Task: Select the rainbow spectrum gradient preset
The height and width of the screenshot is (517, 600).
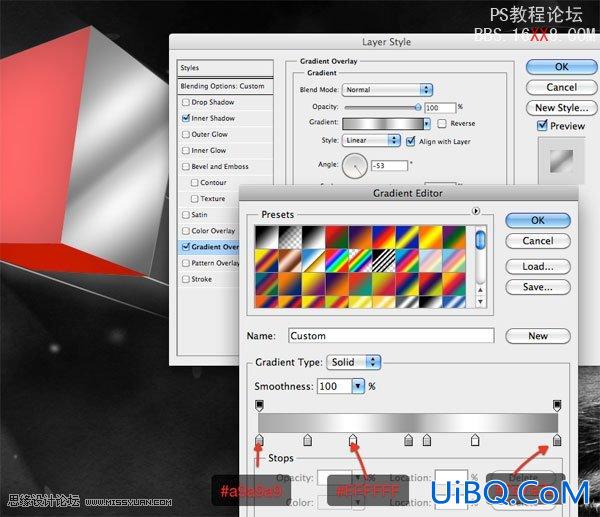Action: [x=337, y=261]
